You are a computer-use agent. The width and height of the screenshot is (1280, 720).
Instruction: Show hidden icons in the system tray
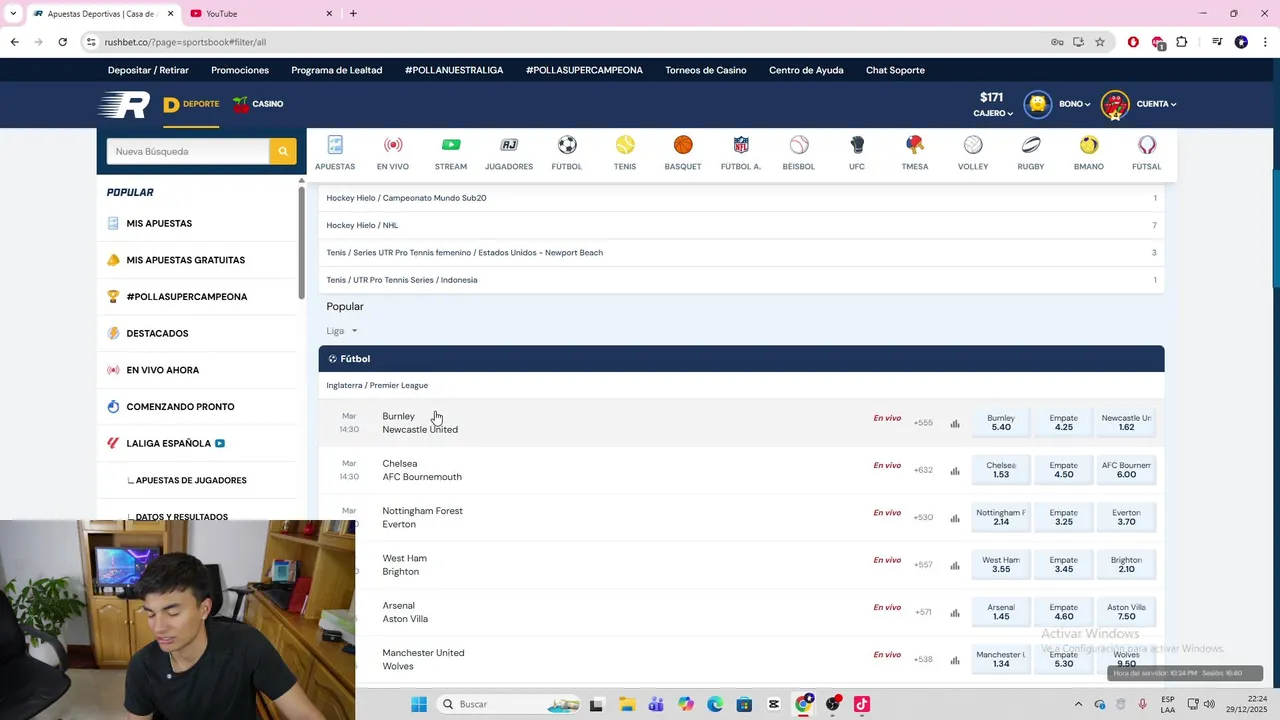1078,704
